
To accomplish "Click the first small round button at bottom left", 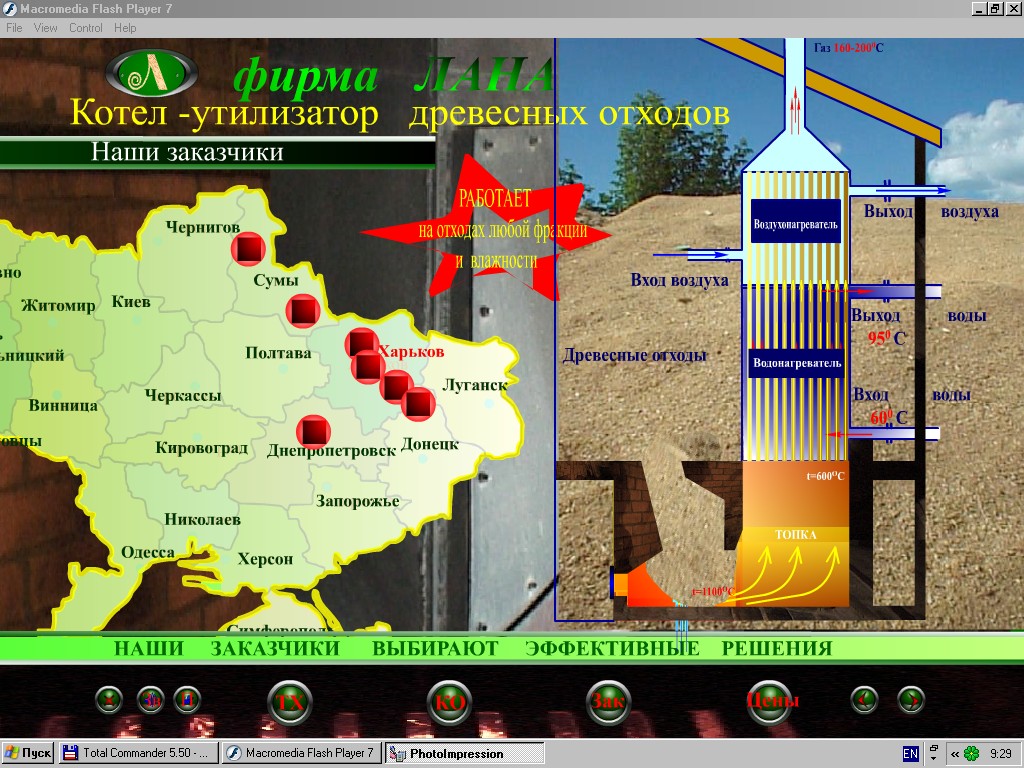I will click(x=109, y=700).
